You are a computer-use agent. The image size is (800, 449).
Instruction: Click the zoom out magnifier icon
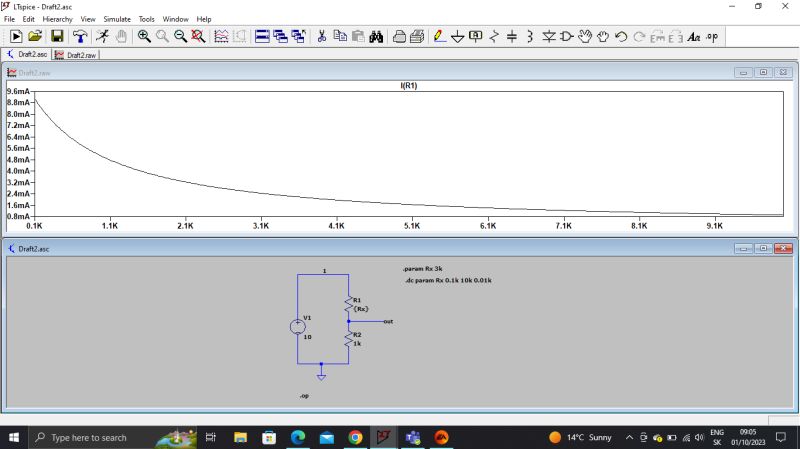180,36
